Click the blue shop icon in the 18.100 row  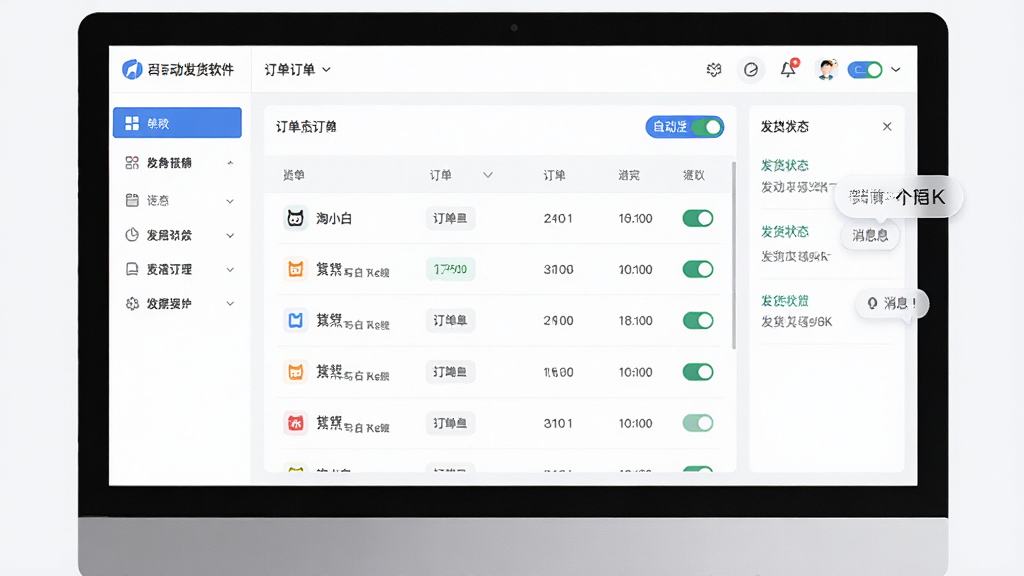click(295, 320)
